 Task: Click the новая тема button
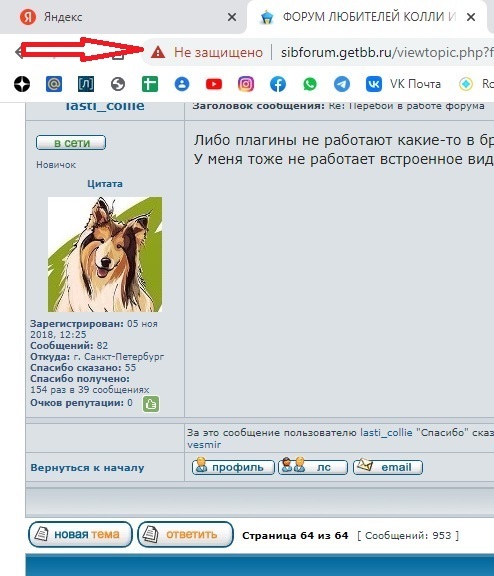click(80, 534)
